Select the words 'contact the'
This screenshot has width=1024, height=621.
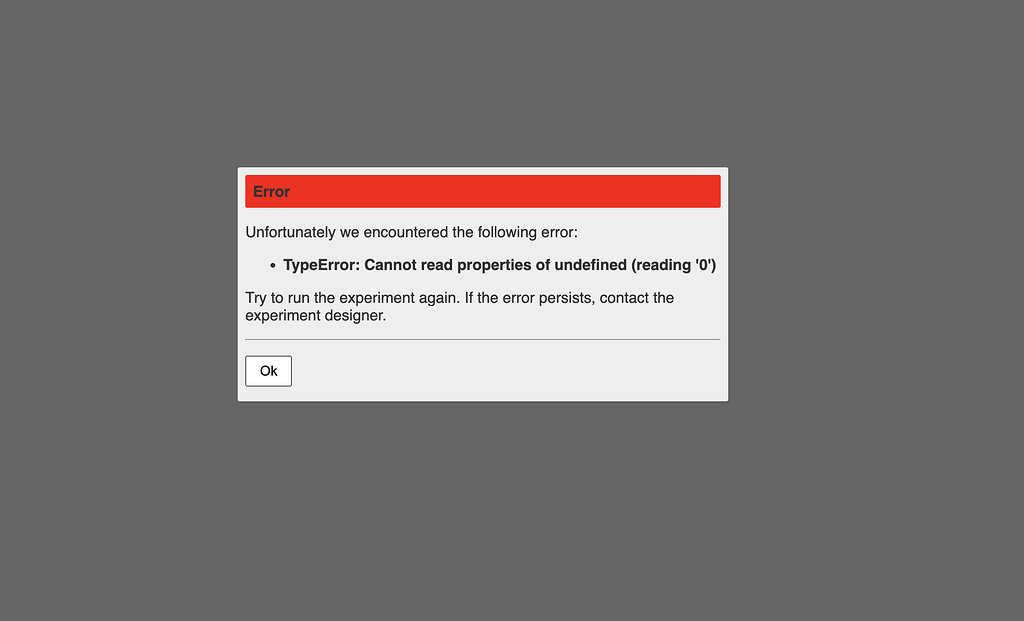pos(637,298)
